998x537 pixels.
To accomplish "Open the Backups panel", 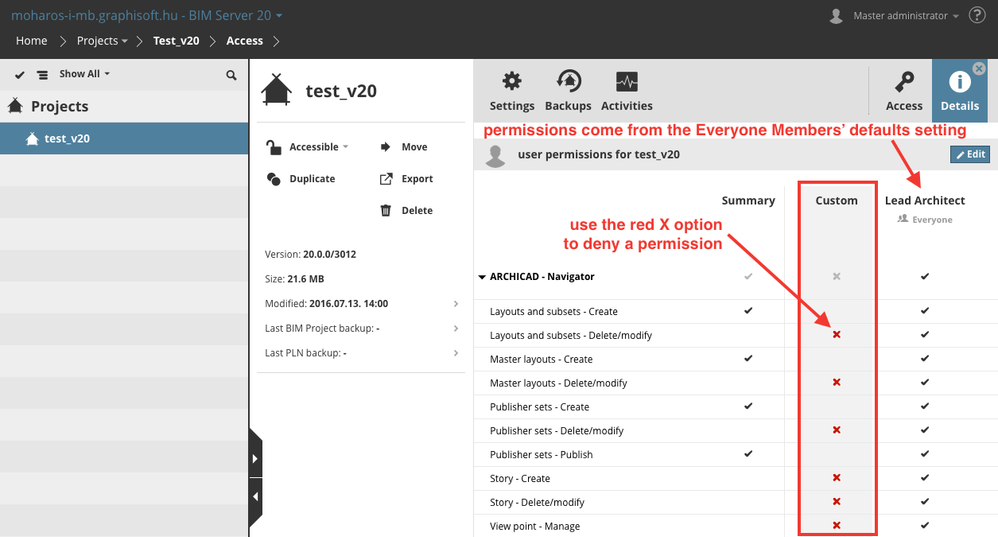I will (568, 92).
